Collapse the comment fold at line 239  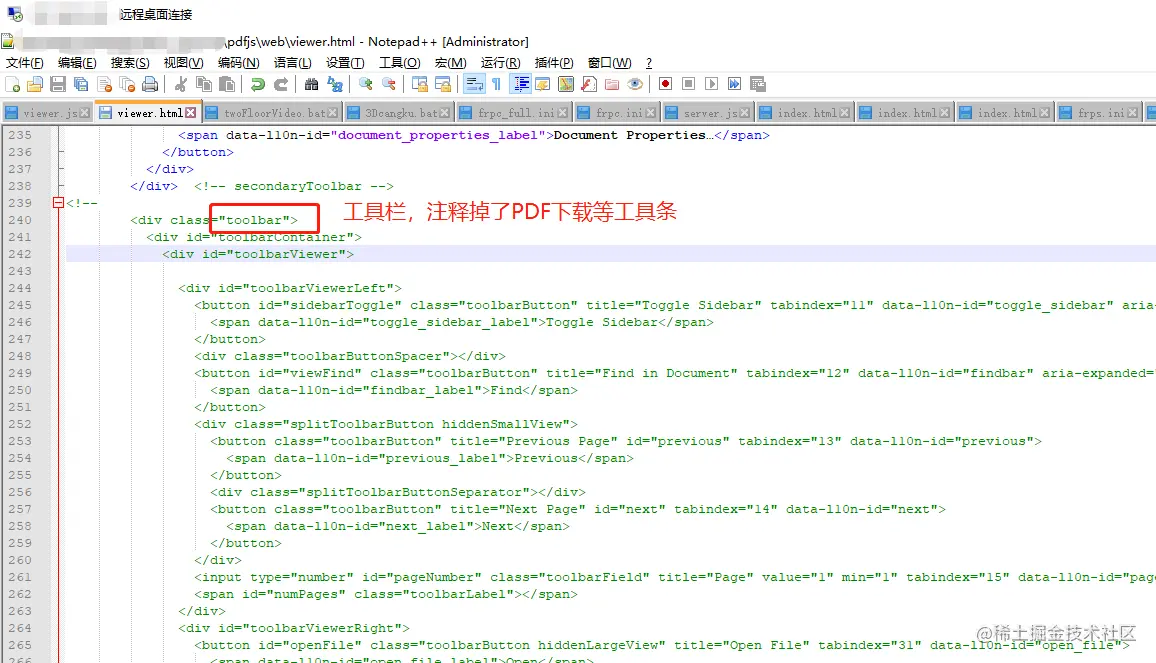click(58, 203)
